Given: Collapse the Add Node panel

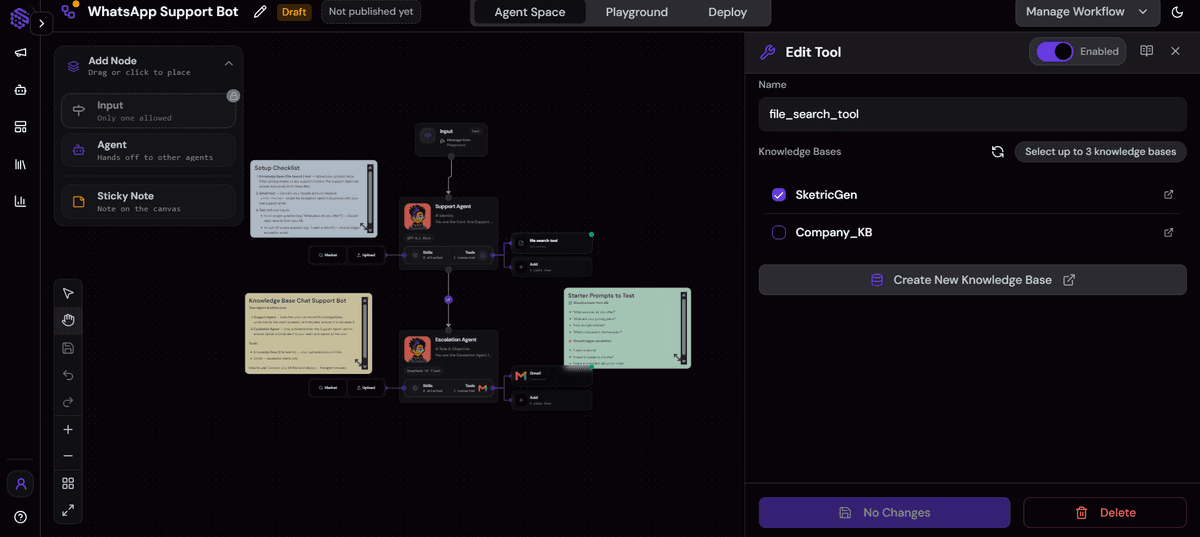Looking at the screenshot, I should coord(228,64).
